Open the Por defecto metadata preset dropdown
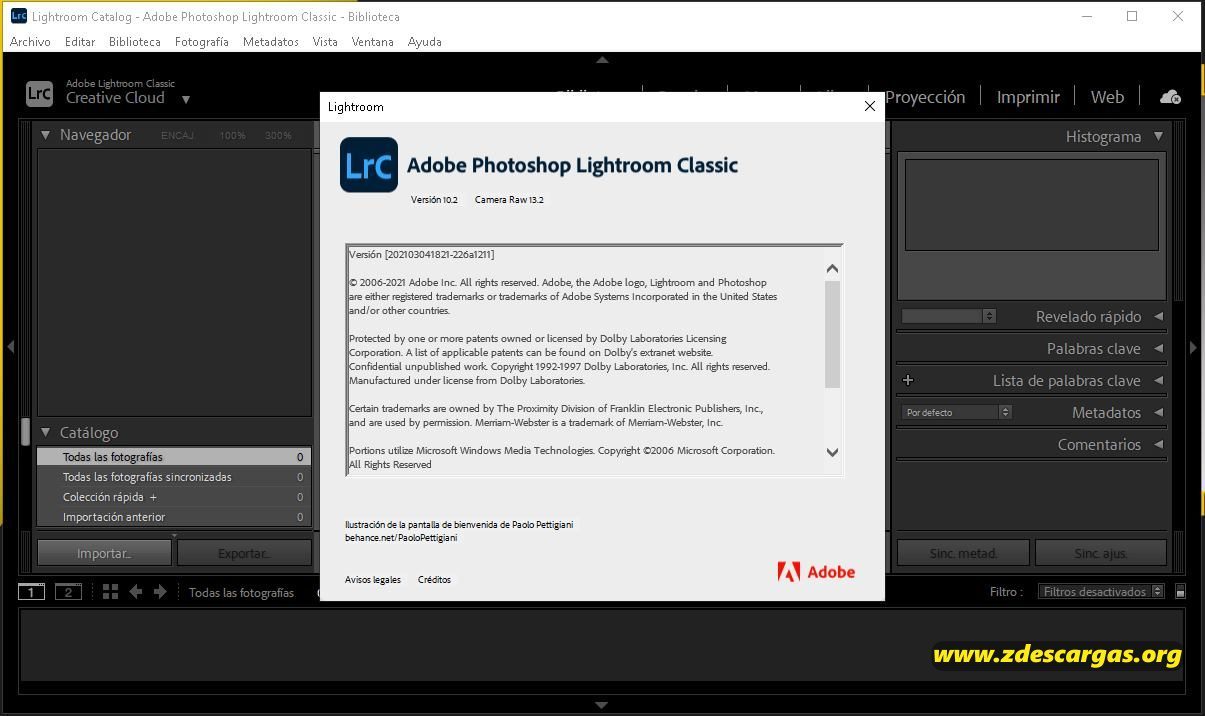This screenshot has width=1205, height=716. (x=957, y=412)
